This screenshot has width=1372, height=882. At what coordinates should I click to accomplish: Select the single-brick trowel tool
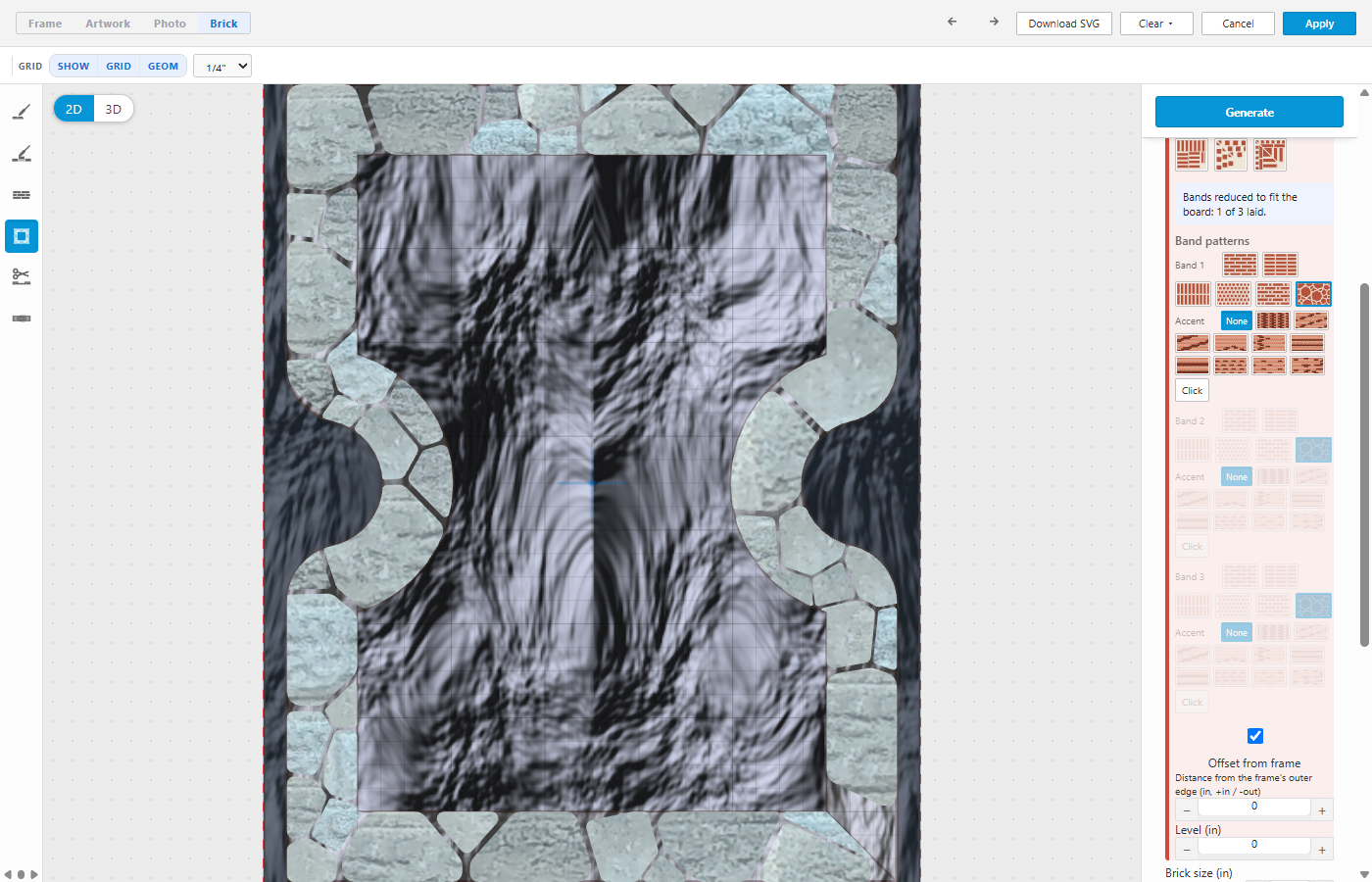click(x=22, y=112)
